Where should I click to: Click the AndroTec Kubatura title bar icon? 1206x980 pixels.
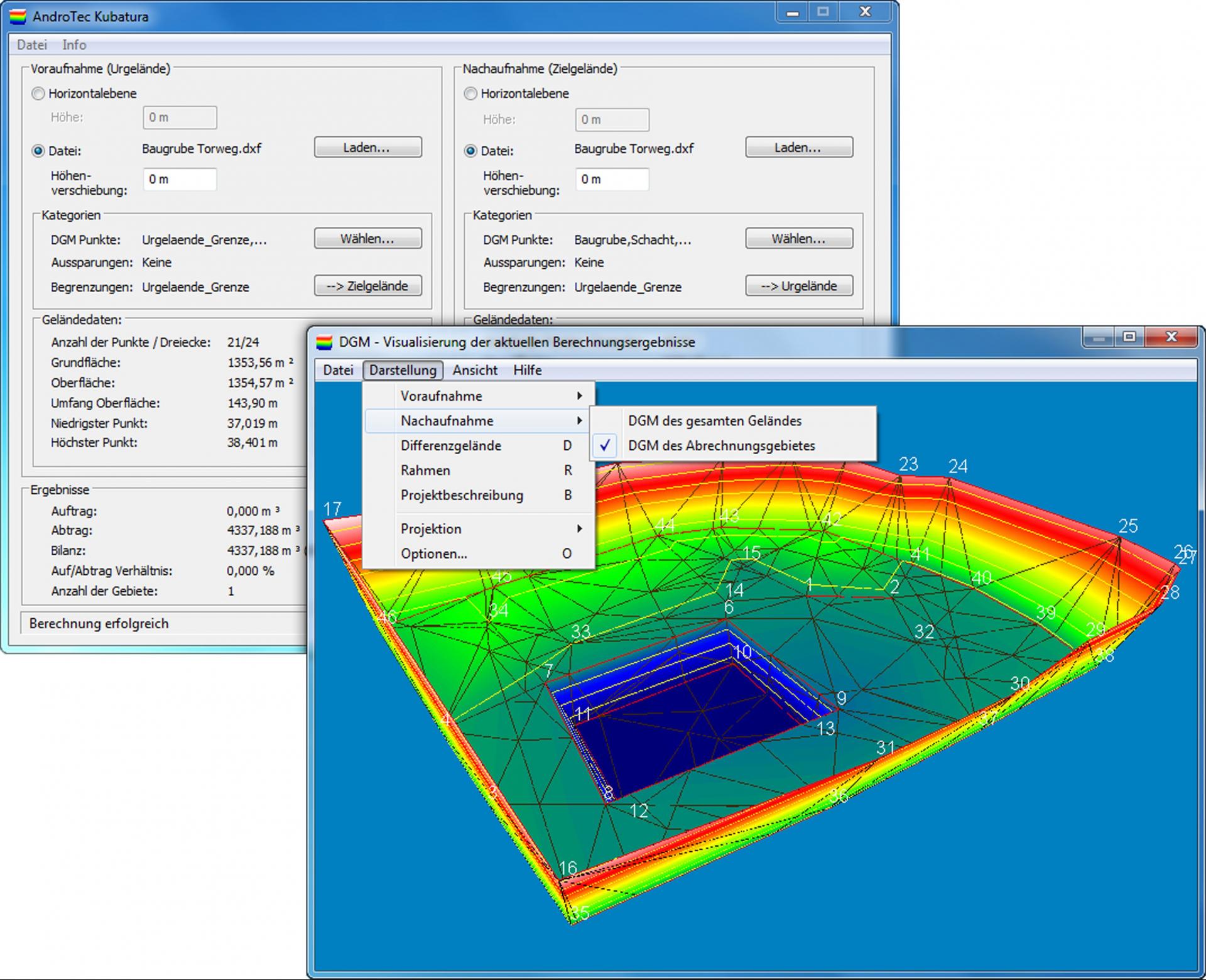[x=18, y=16]
